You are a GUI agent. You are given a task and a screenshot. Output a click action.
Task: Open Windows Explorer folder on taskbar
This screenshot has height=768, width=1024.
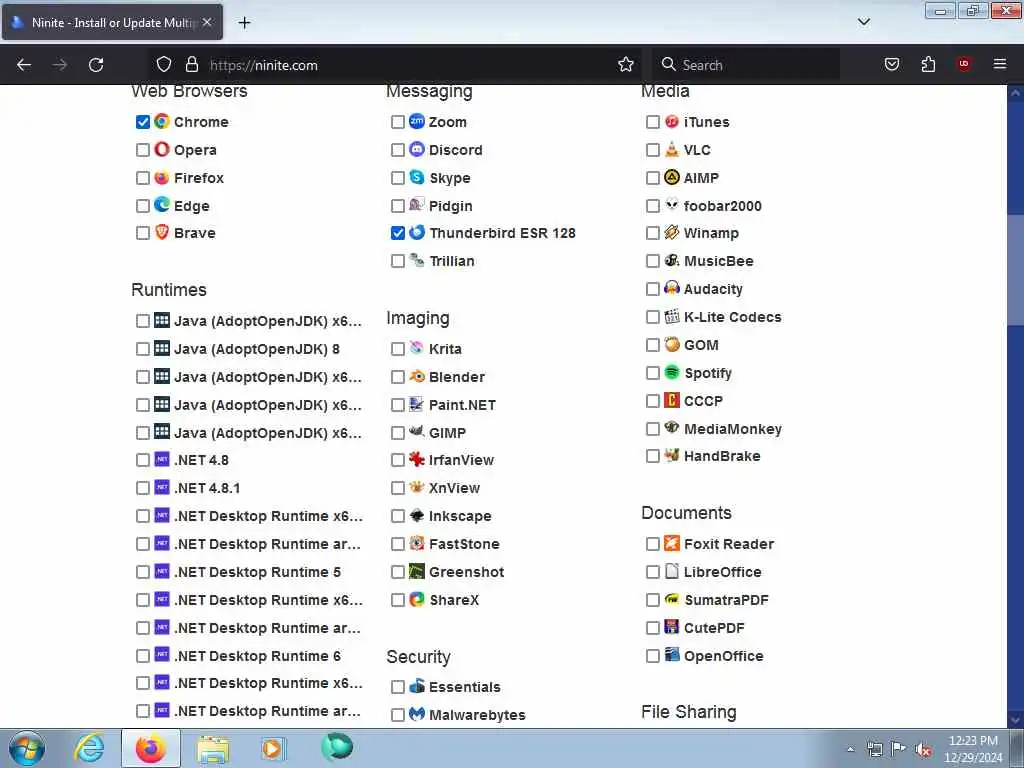[x=213, y=749]
